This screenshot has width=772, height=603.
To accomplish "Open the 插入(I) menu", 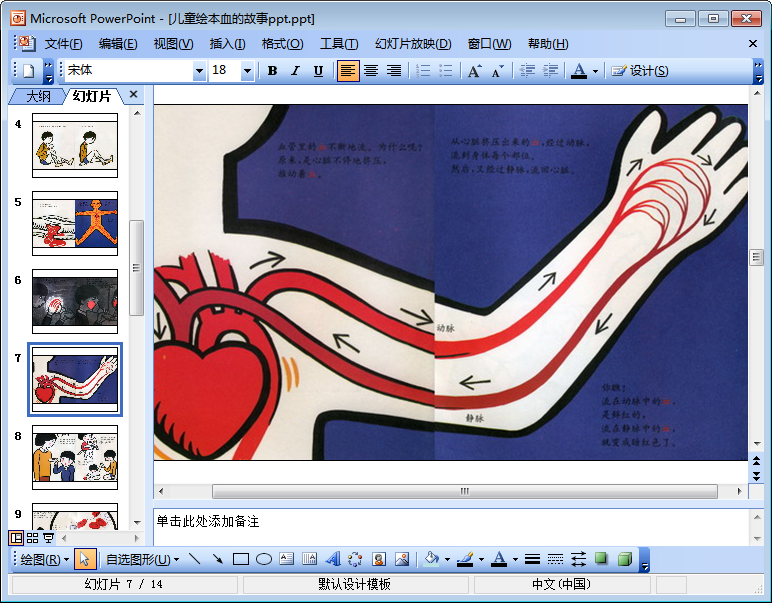I will coord(227,44).
